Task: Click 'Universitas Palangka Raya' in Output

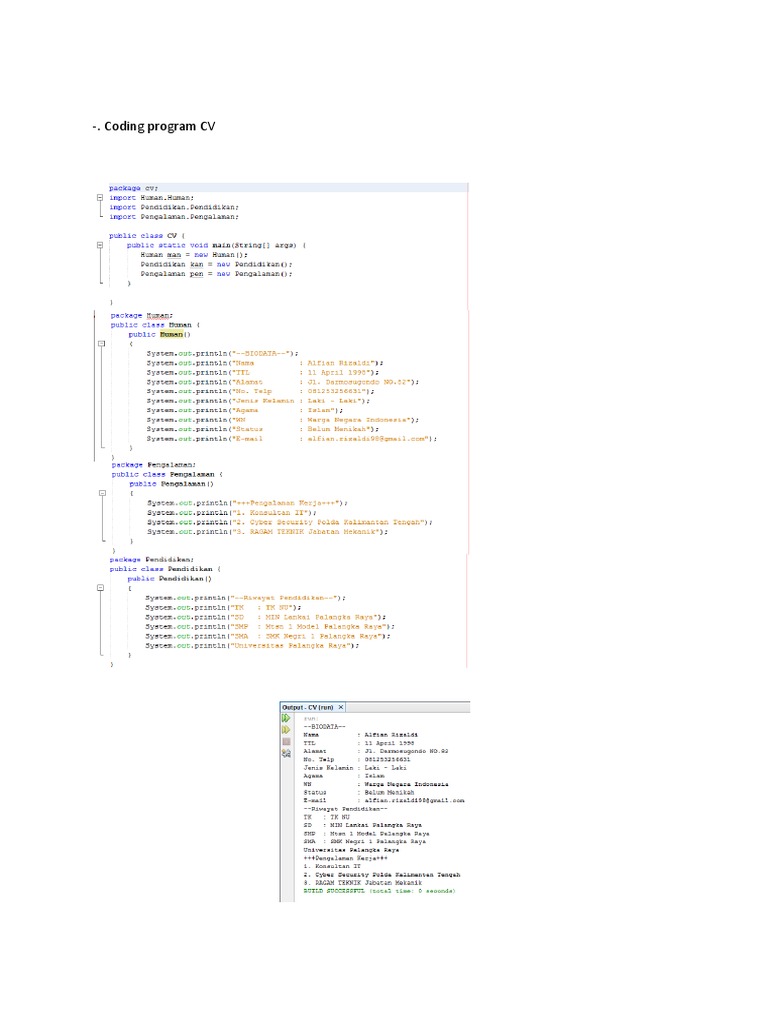Action: click(x=351, y=850)
